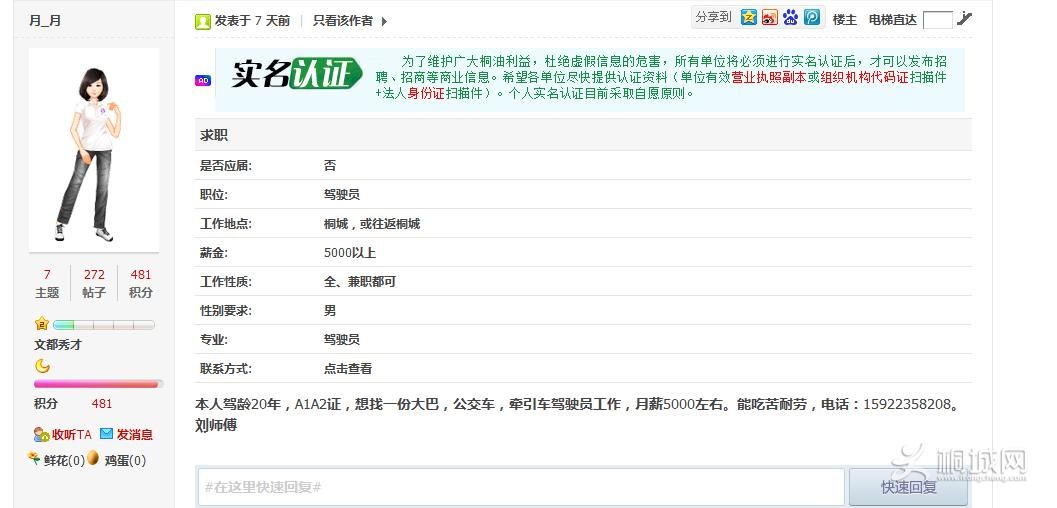
Task: Click 点击查看 to reveal contact info
Action: click(347, 368)
